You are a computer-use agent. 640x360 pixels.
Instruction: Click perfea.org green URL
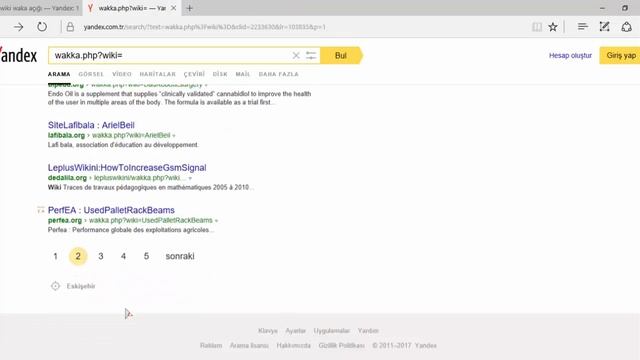pos(65,220)
